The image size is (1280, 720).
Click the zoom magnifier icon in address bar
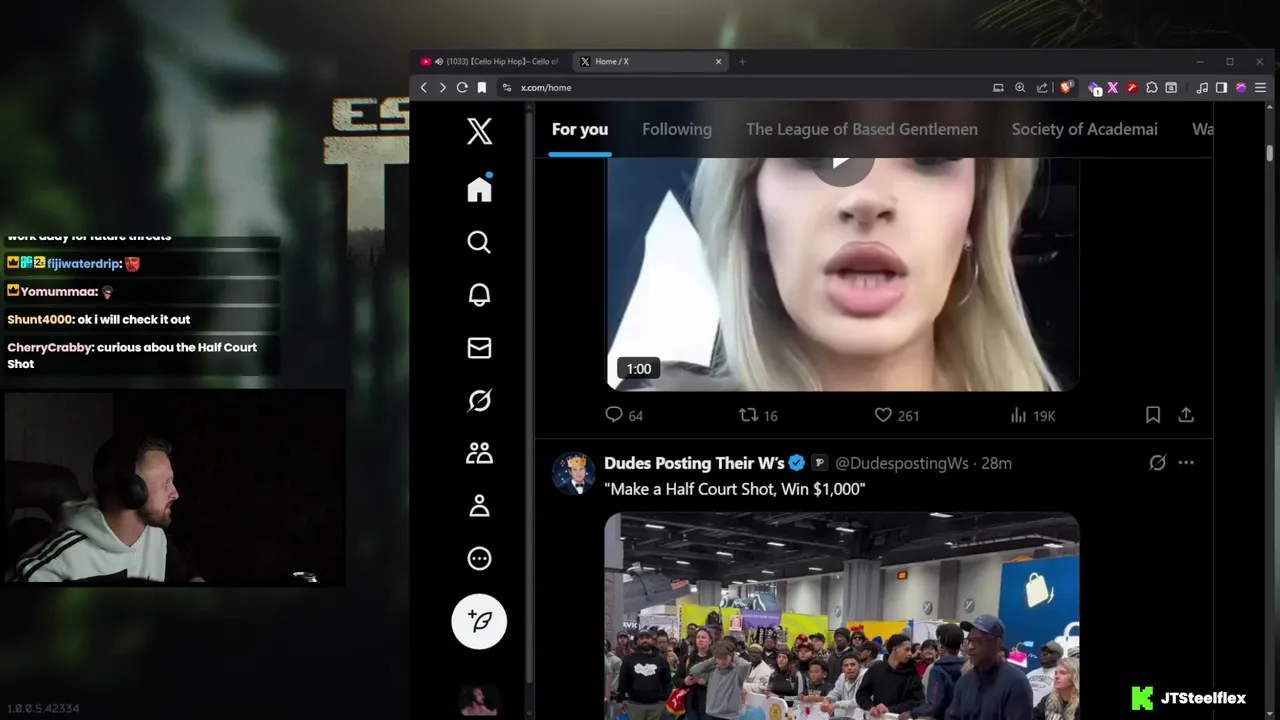click(x=1020, y=88)
